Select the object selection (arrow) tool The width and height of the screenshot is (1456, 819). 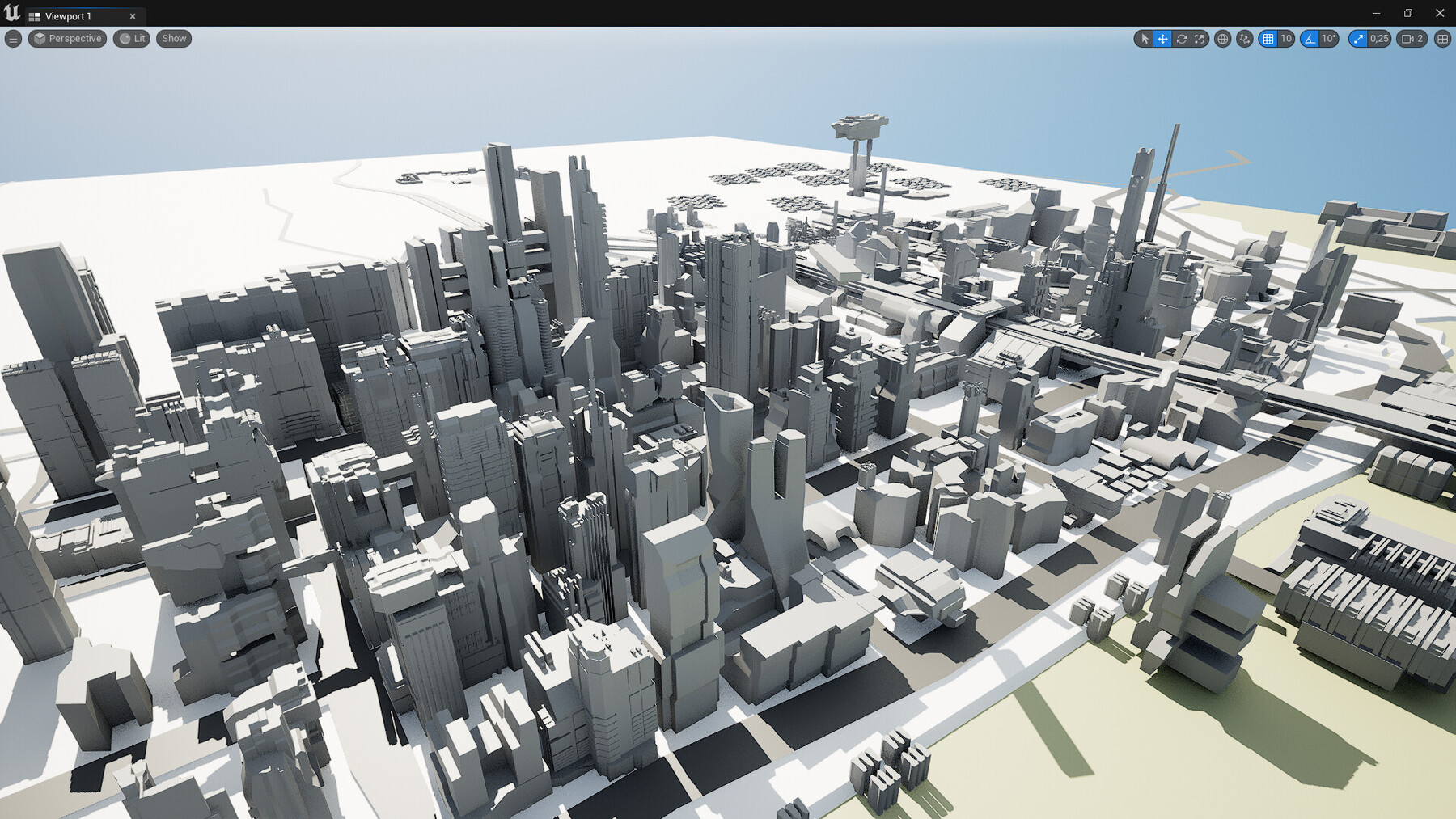pyautogui.click(x=1145, y=39)
